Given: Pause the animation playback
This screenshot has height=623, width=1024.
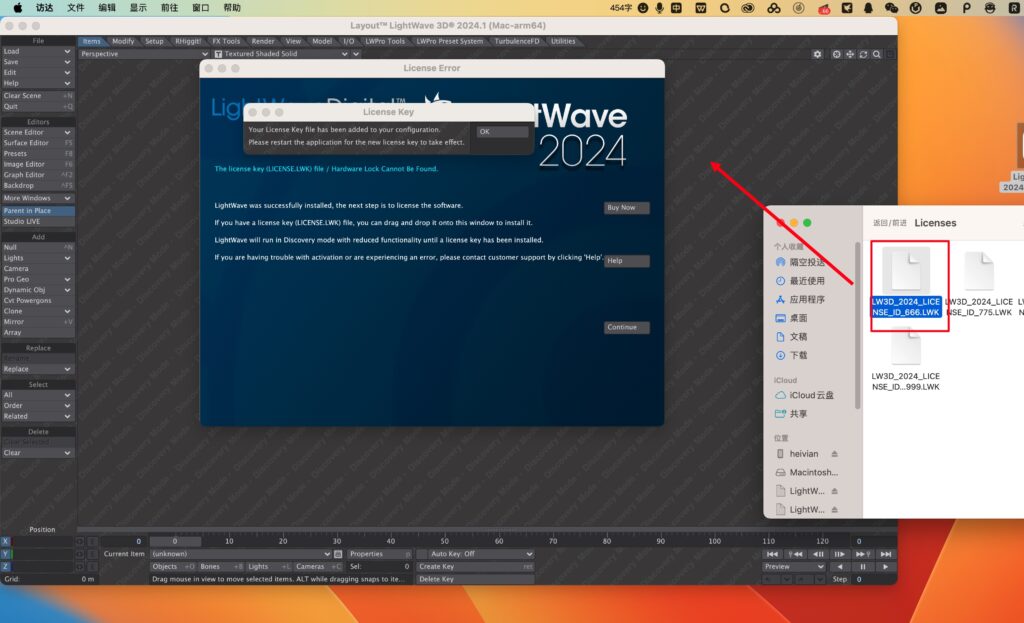Looking at the screenshot, I should pyautogui.click(x=864, y=566).
